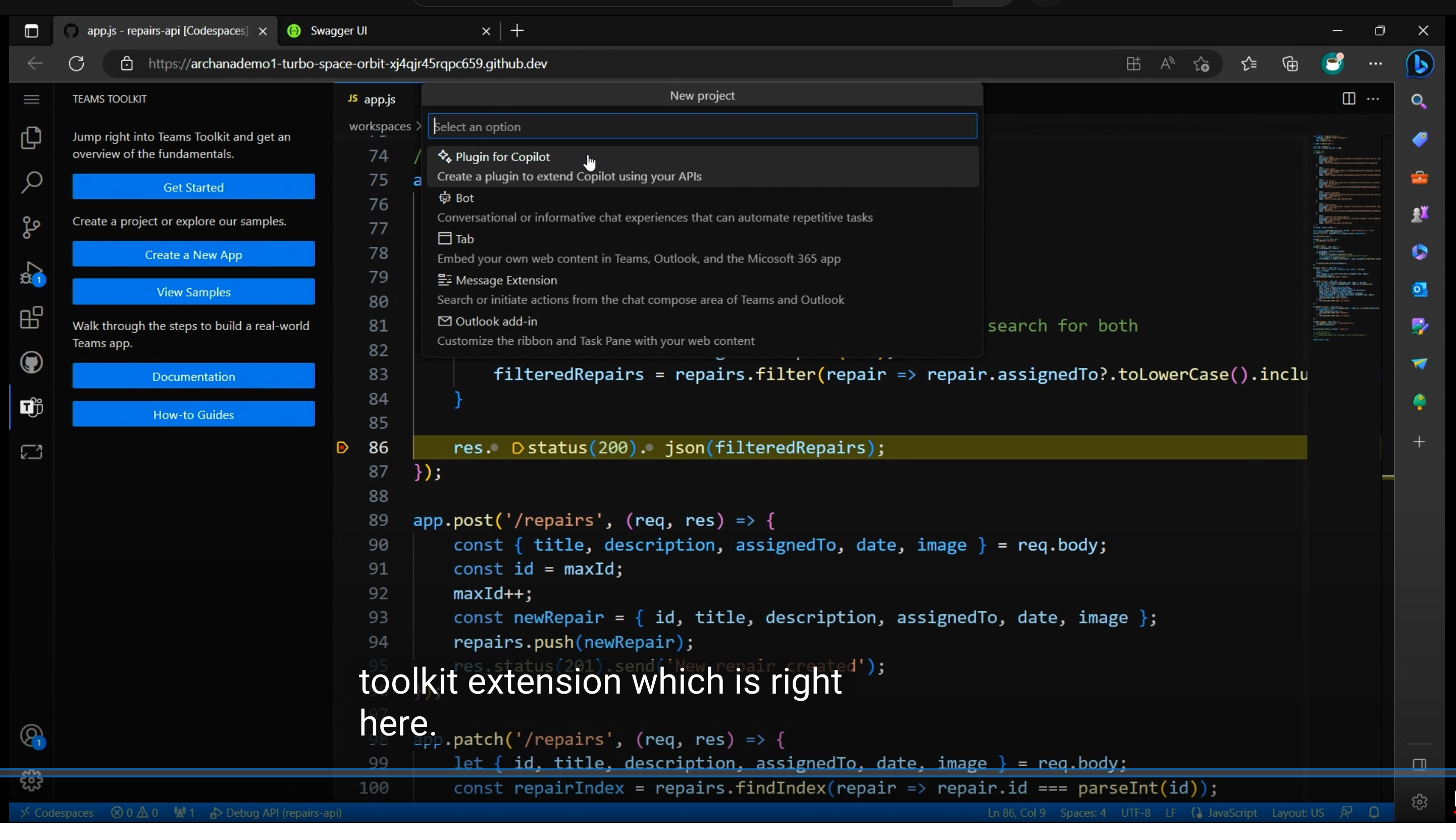Open the notifications bell in status bar
The width and height of the screenshot is (1456, 840).
click(1375, 813)
